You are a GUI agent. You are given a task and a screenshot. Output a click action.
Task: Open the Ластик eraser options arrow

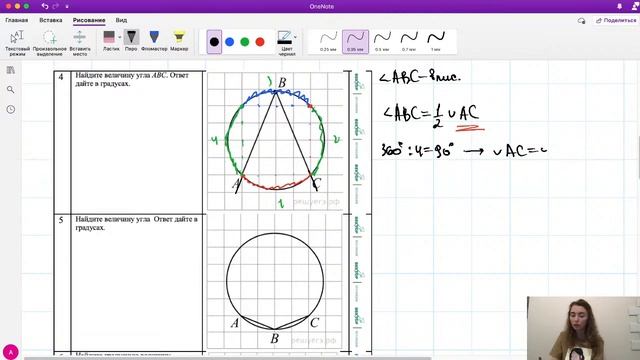[120, 37]
